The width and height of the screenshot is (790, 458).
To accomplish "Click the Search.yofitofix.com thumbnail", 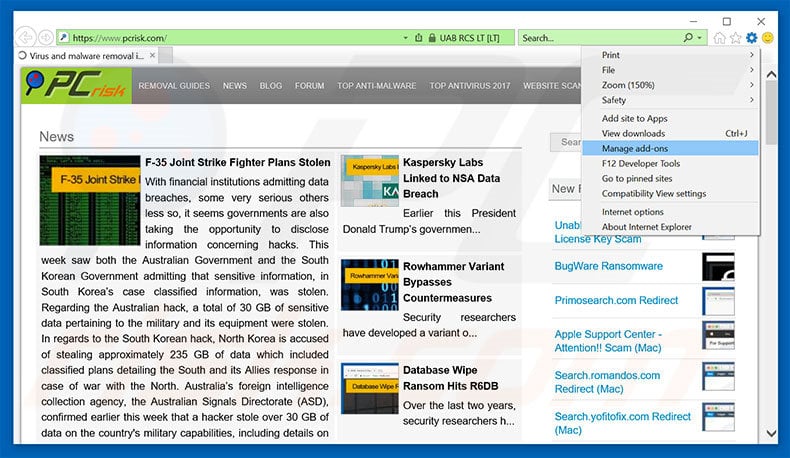I will tap(718, 417).
